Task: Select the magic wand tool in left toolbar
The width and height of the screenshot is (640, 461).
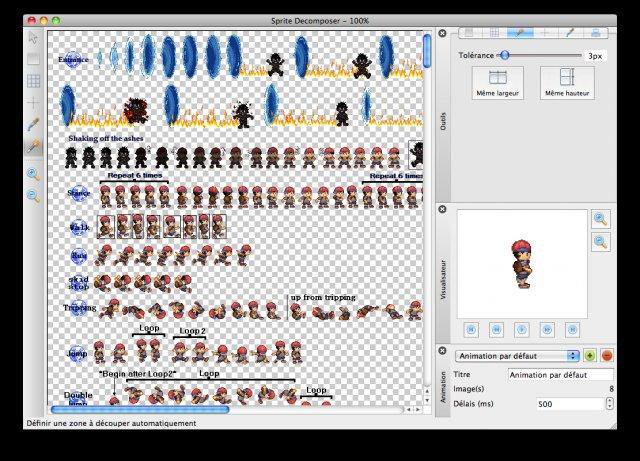Action: (x=33, y=146)
